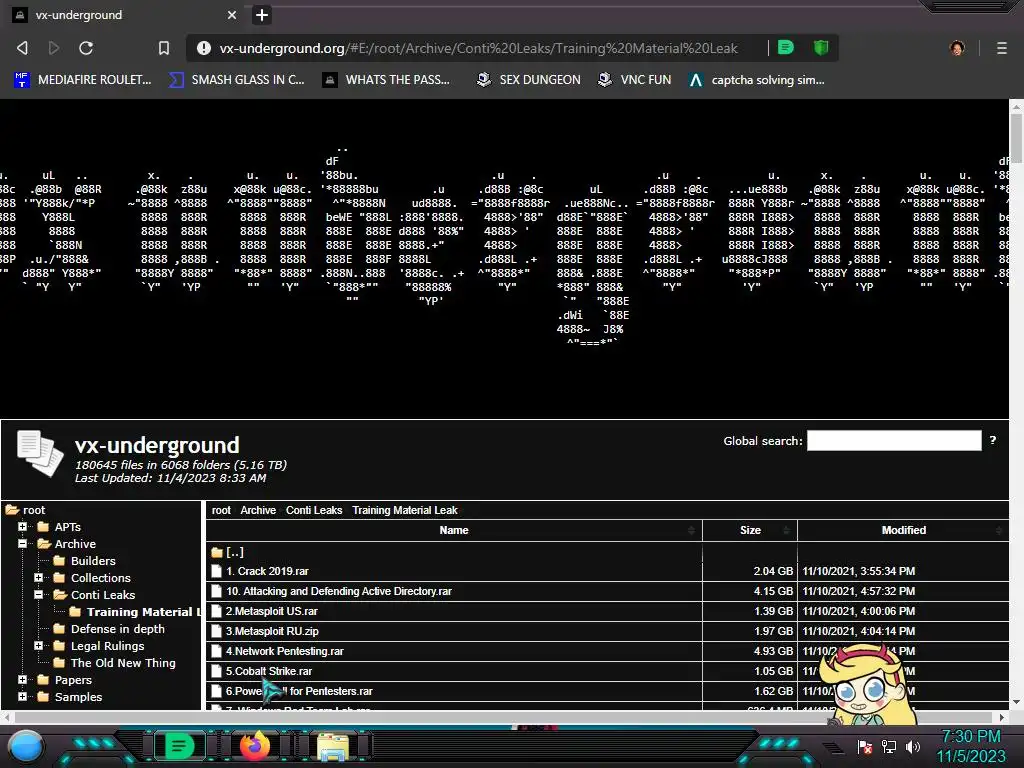
Task: Click the Legal Rulings folder icon
Action: click(x=59, y=645)
